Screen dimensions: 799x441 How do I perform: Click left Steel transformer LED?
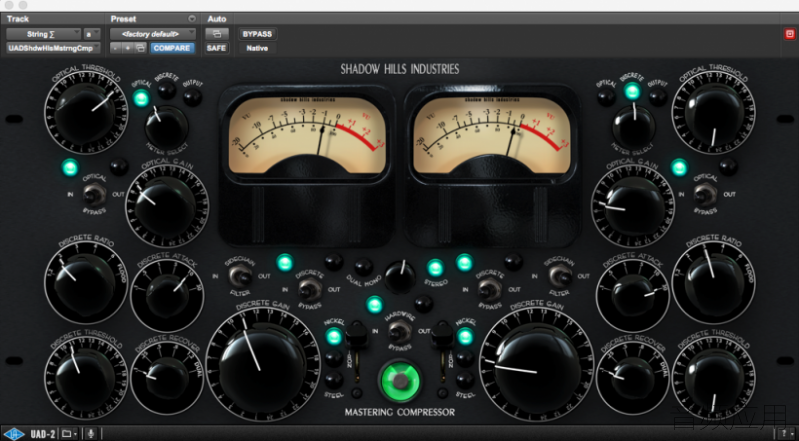[x=334, y=380]
